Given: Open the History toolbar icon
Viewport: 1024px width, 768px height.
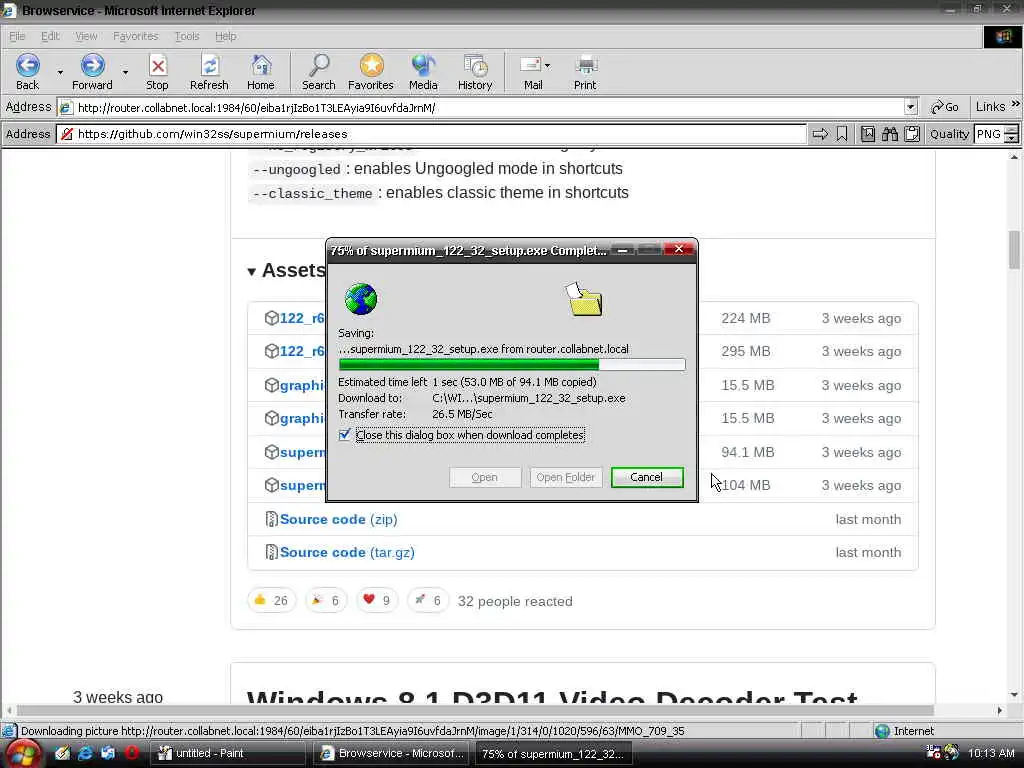Looking at the screenshot, I should (475, 66).
